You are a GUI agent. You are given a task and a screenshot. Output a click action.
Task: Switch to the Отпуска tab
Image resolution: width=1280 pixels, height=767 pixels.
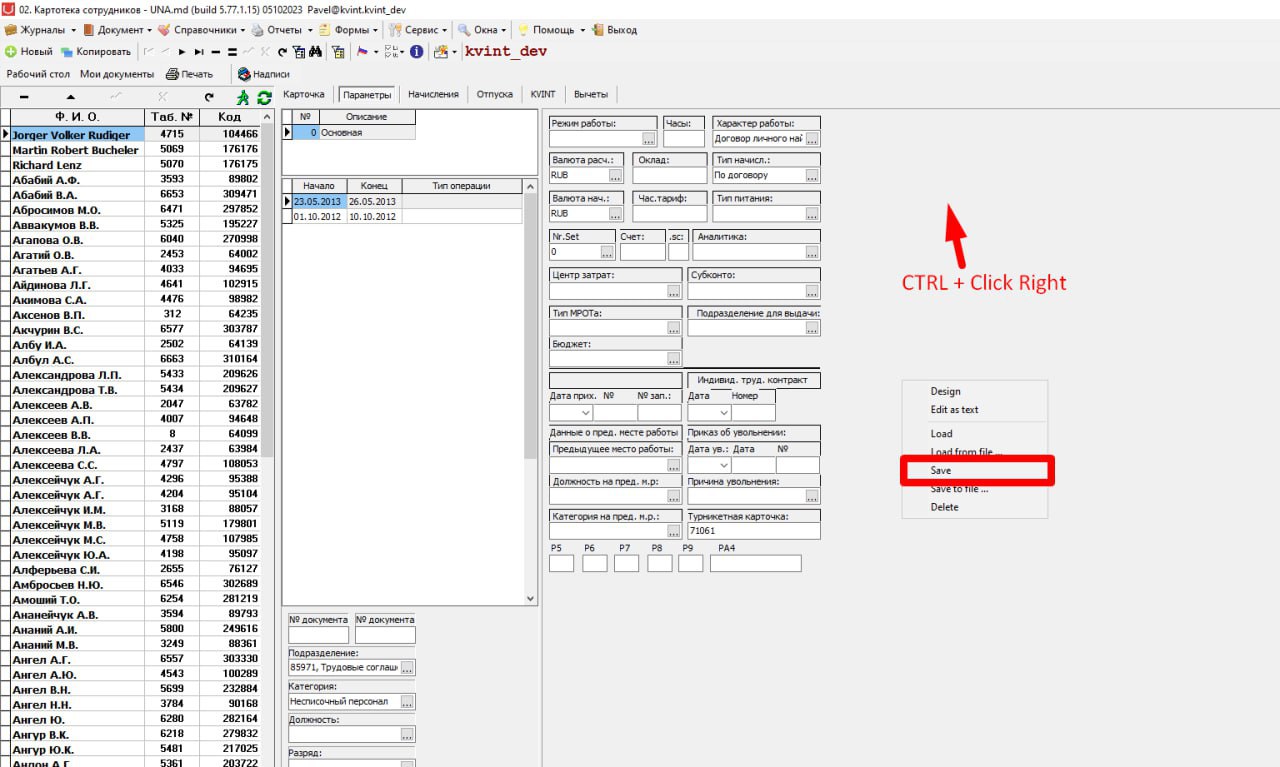[495, 94]
